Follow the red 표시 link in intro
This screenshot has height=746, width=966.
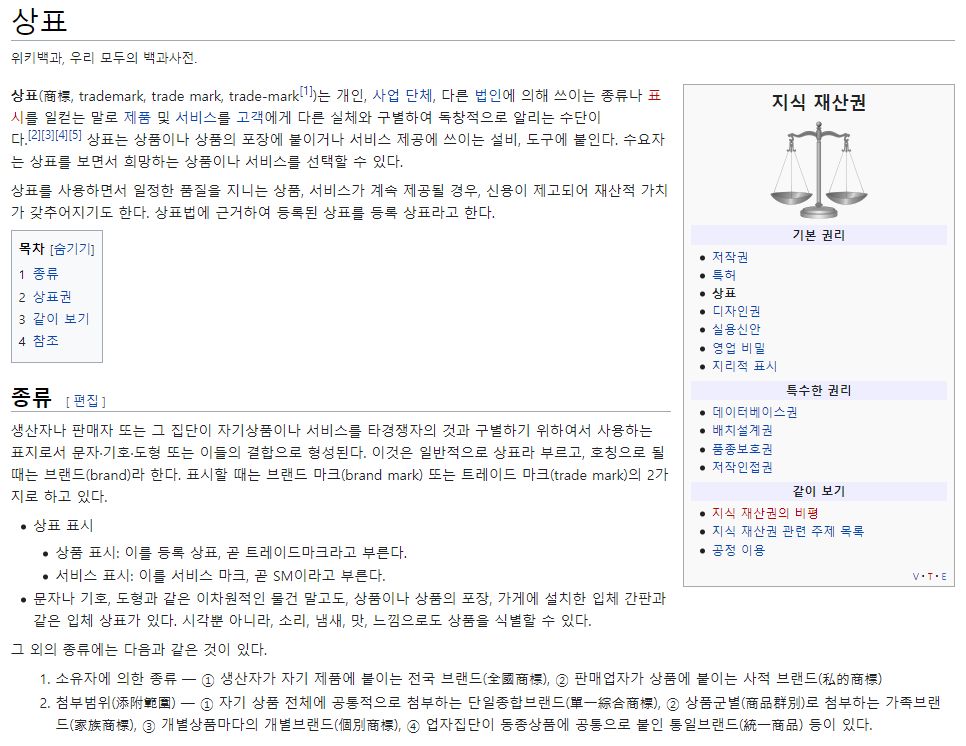654,95
